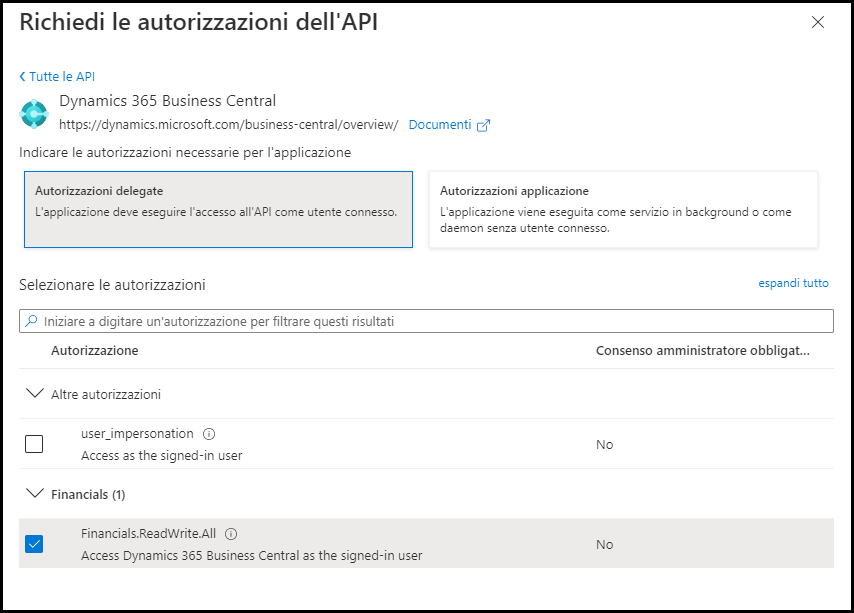854x613 pixels.
Task: Click espandi tutto to expand all groups
Action: 793,283
